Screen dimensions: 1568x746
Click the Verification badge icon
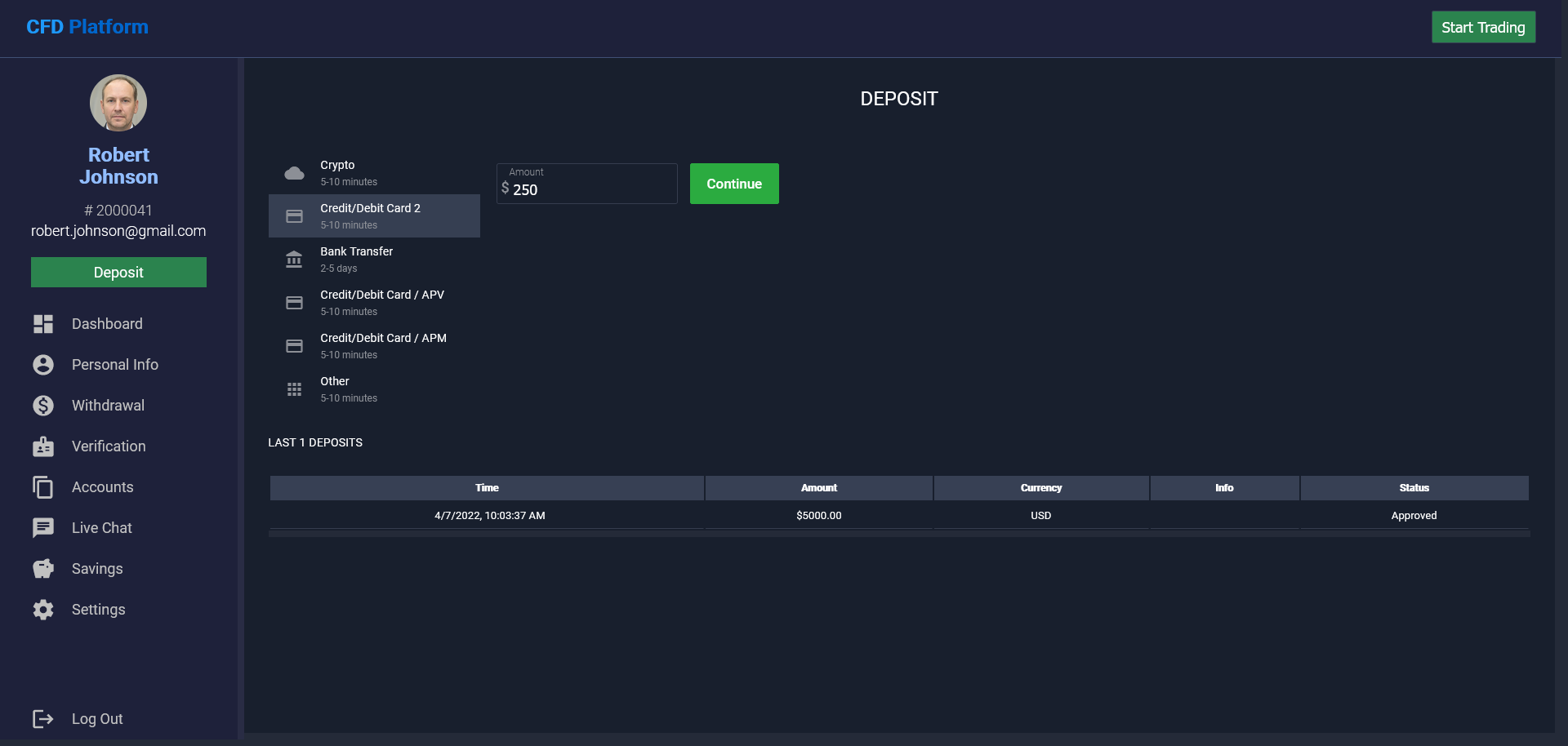tap(43, 446)
